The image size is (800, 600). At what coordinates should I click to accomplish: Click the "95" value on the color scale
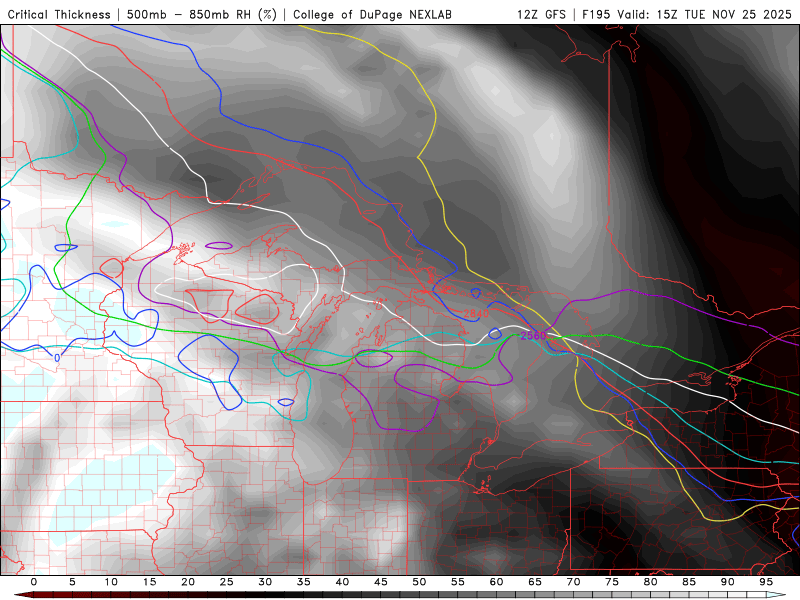[x=766, y=582]
